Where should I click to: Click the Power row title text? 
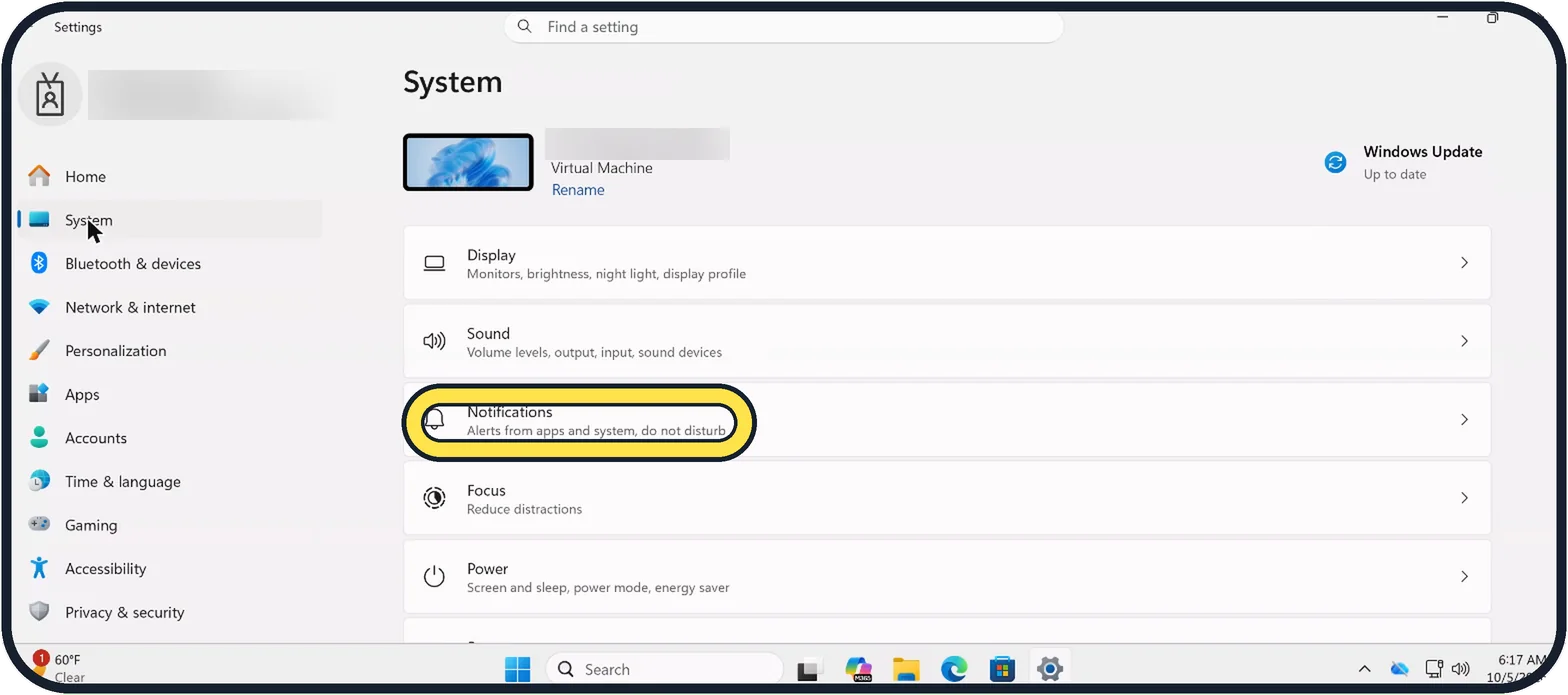click(487, 568)
